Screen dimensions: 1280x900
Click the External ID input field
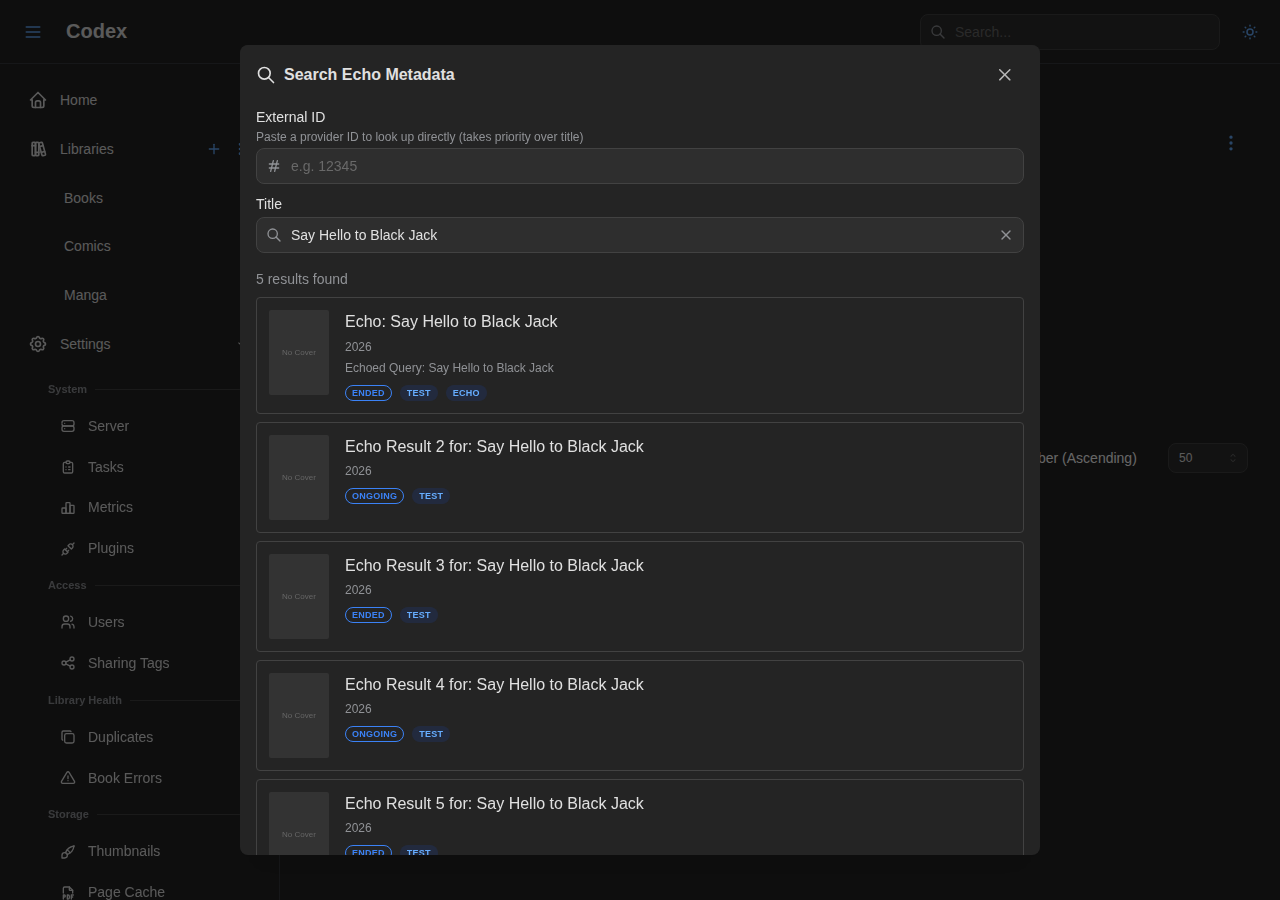pos(640,166)
